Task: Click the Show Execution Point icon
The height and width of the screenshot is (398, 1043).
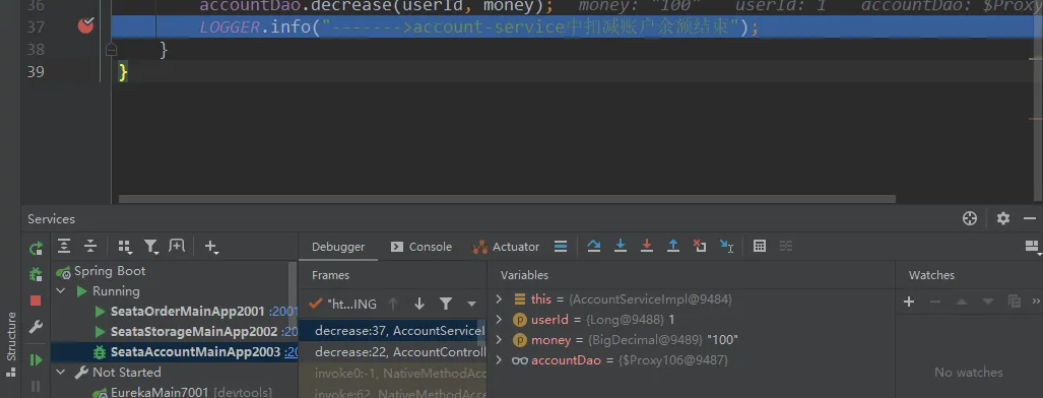Action: pyautogui.click(x=561, y=247)
